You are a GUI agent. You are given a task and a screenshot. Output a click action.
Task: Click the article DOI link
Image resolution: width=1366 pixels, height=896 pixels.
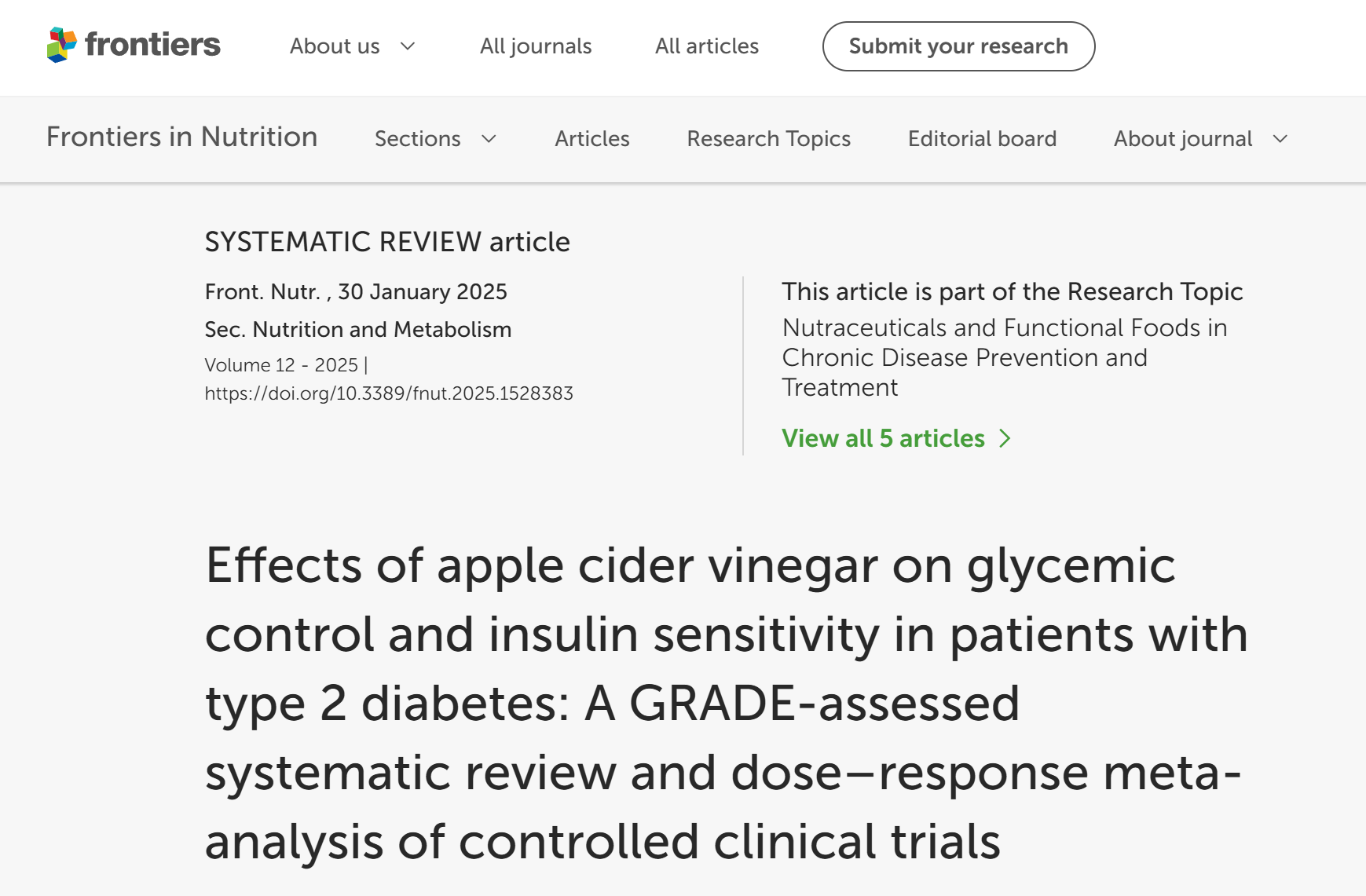(x=389, y=393)
